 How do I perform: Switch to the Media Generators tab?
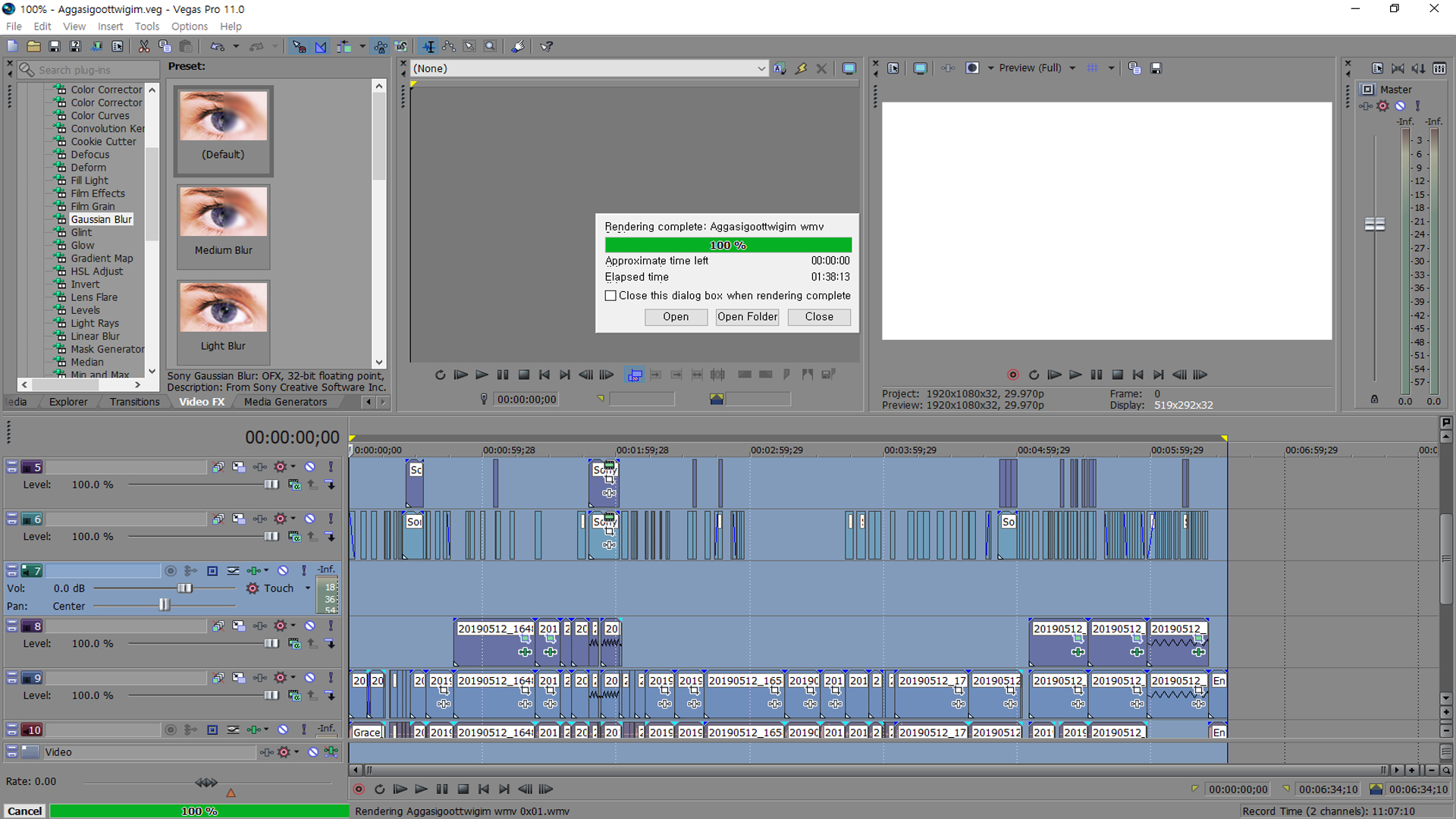coord(285,402)
